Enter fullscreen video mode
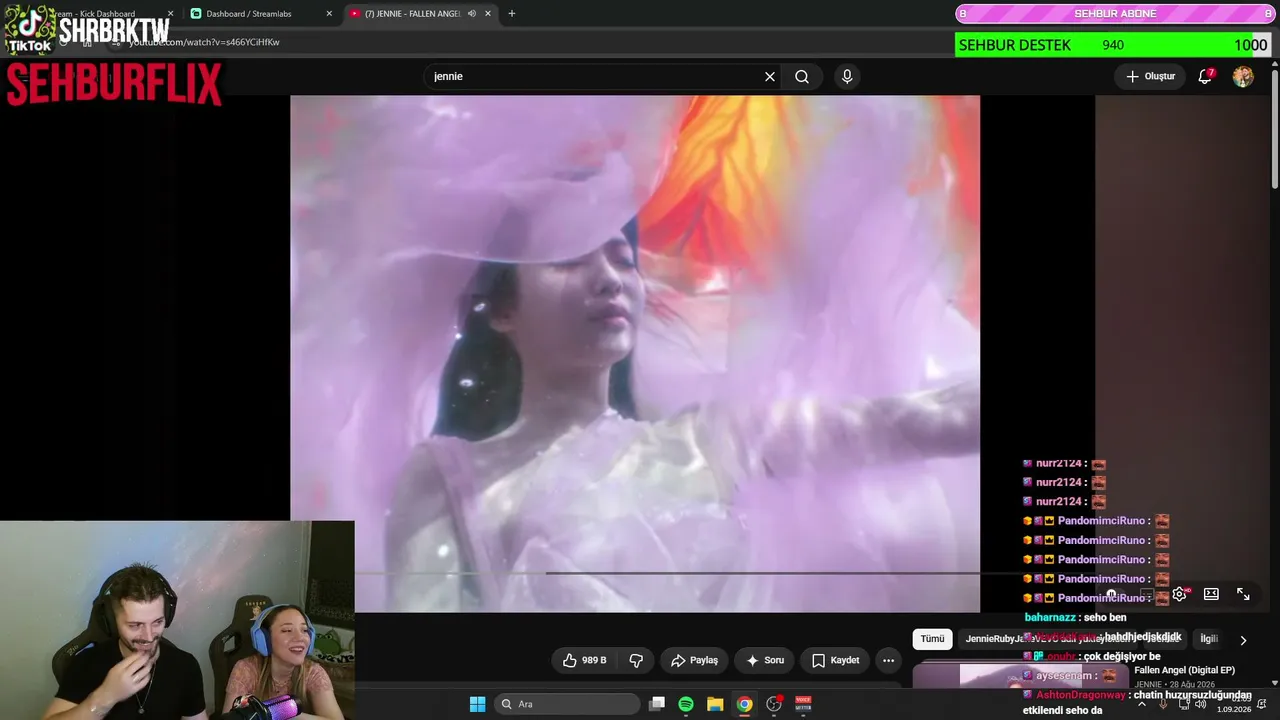The height and width of the screenshot is (720, 1280). pyautogui.click(x=1243, y=594)
